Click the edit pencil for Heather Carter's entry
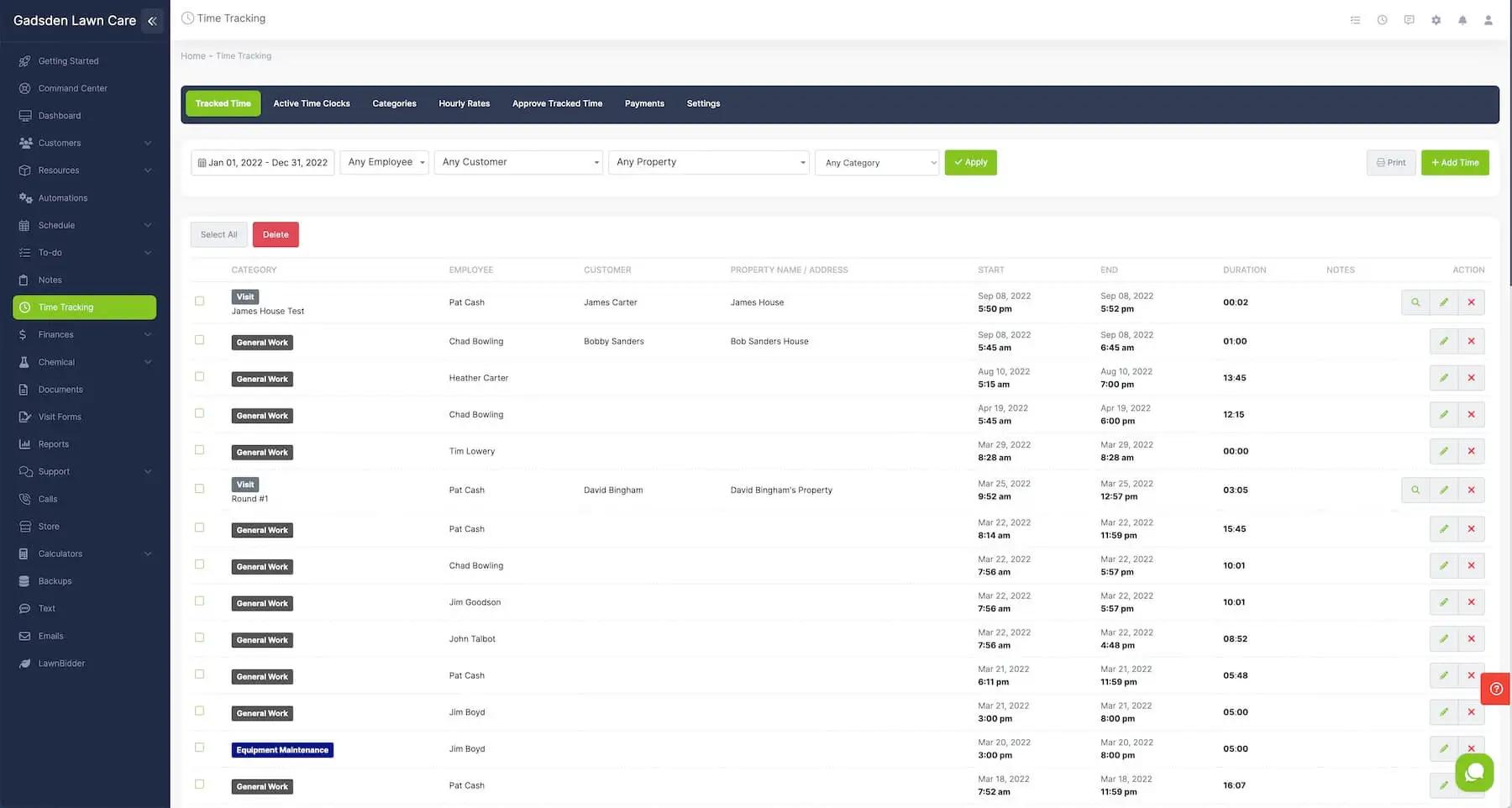The width and height of the screenshot is (1512, 808). (x=1443, y=378)
